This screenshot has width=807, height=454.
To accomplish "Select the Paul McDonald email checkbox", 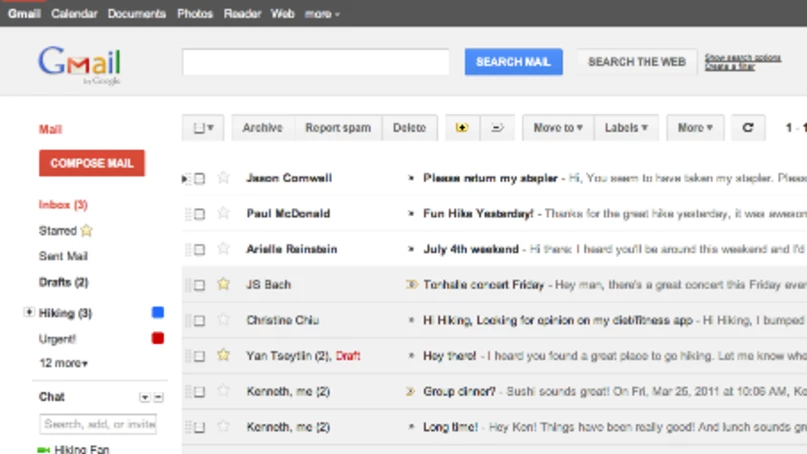I will 200,214.
